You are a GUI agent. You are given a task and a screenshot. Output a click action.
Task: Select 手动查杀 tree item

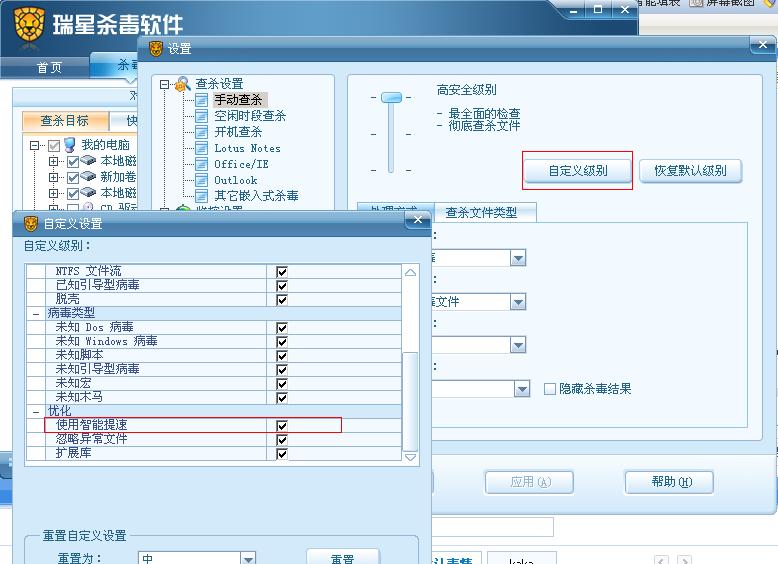coord(238,100)
